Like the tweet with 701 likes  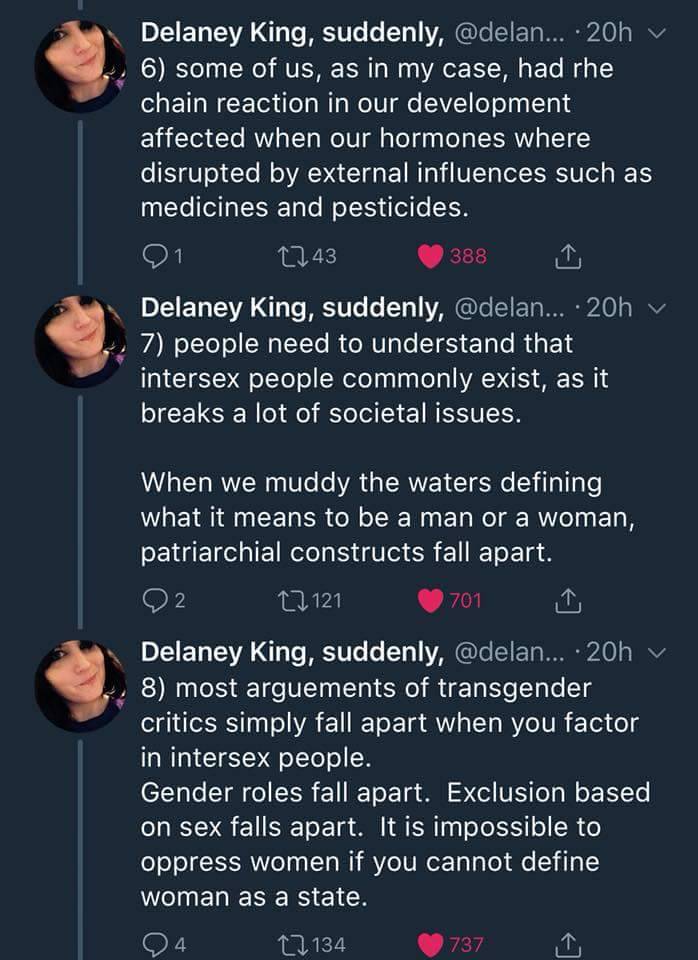(x=431, y=600)
